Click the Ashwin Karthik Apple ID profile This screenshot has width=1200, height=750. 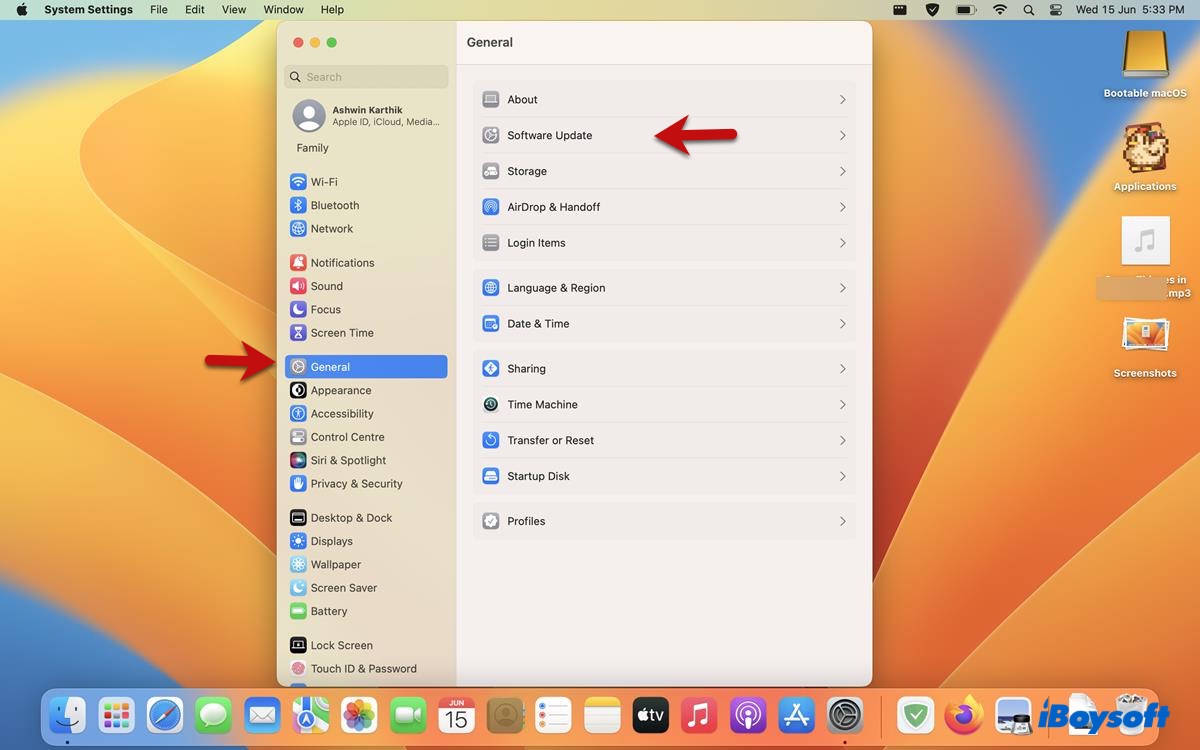tap(366, 115)
